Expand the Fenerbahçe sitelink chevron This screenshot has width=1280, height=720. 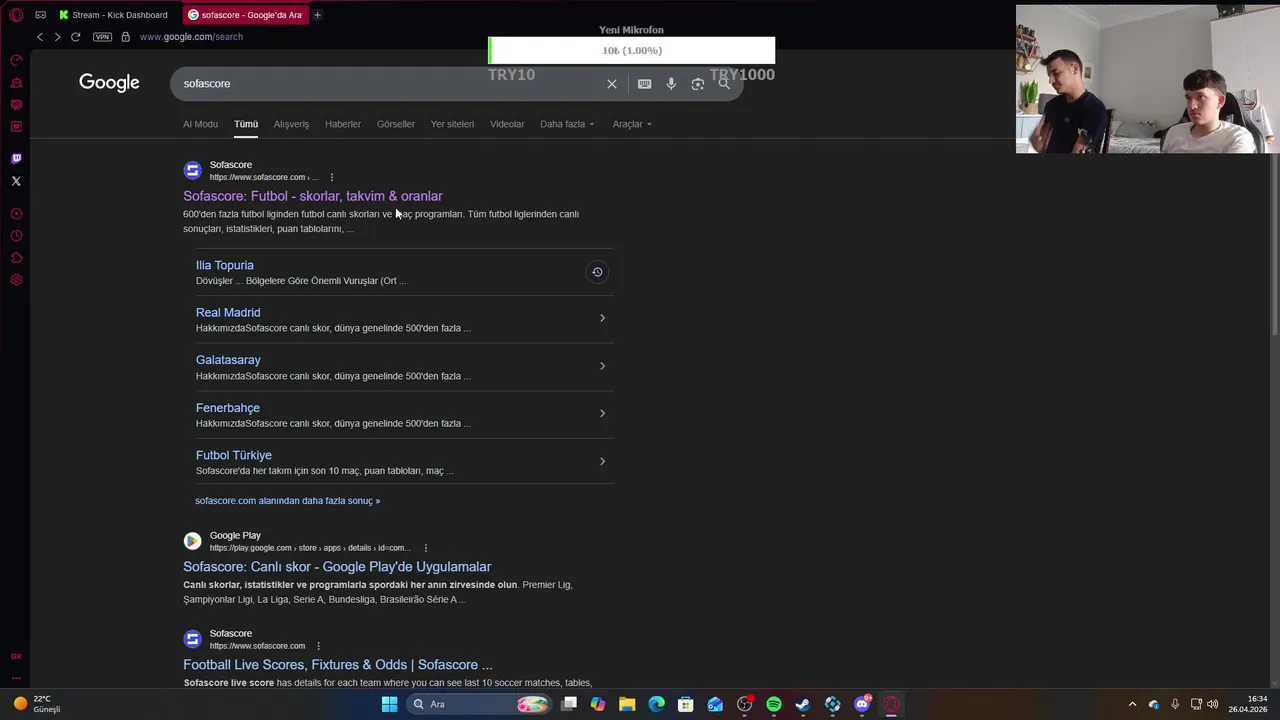pos(602,413)
